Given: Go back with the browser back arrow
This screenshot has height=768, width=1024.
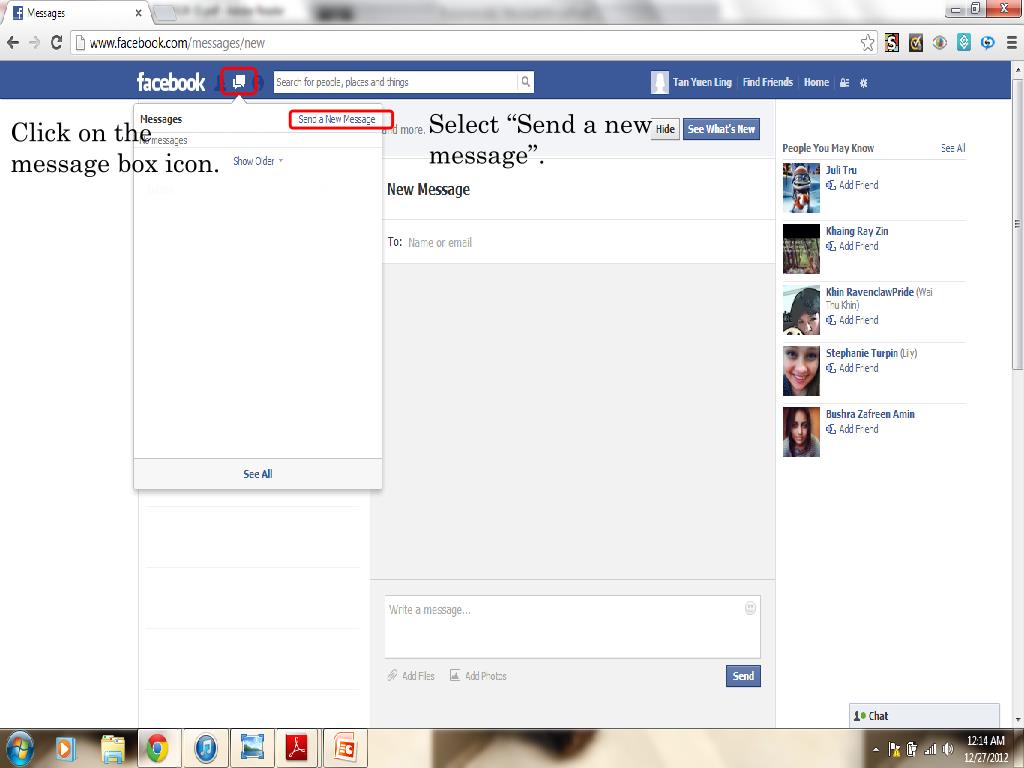Looking at the screenshot, I should [x=13, y=43].
